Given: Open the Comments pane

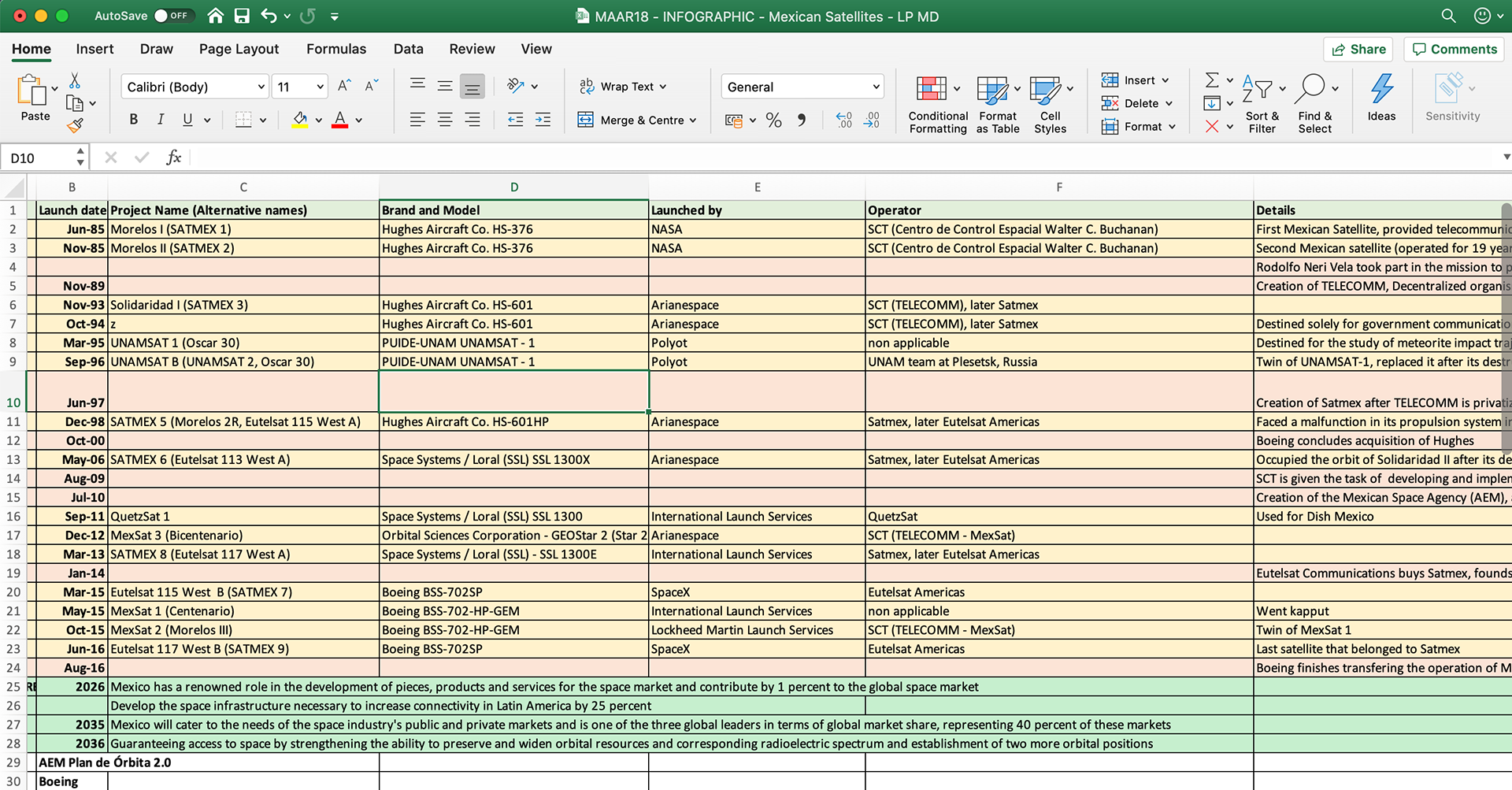Looking at the screenshot, I should (1455, 50).
